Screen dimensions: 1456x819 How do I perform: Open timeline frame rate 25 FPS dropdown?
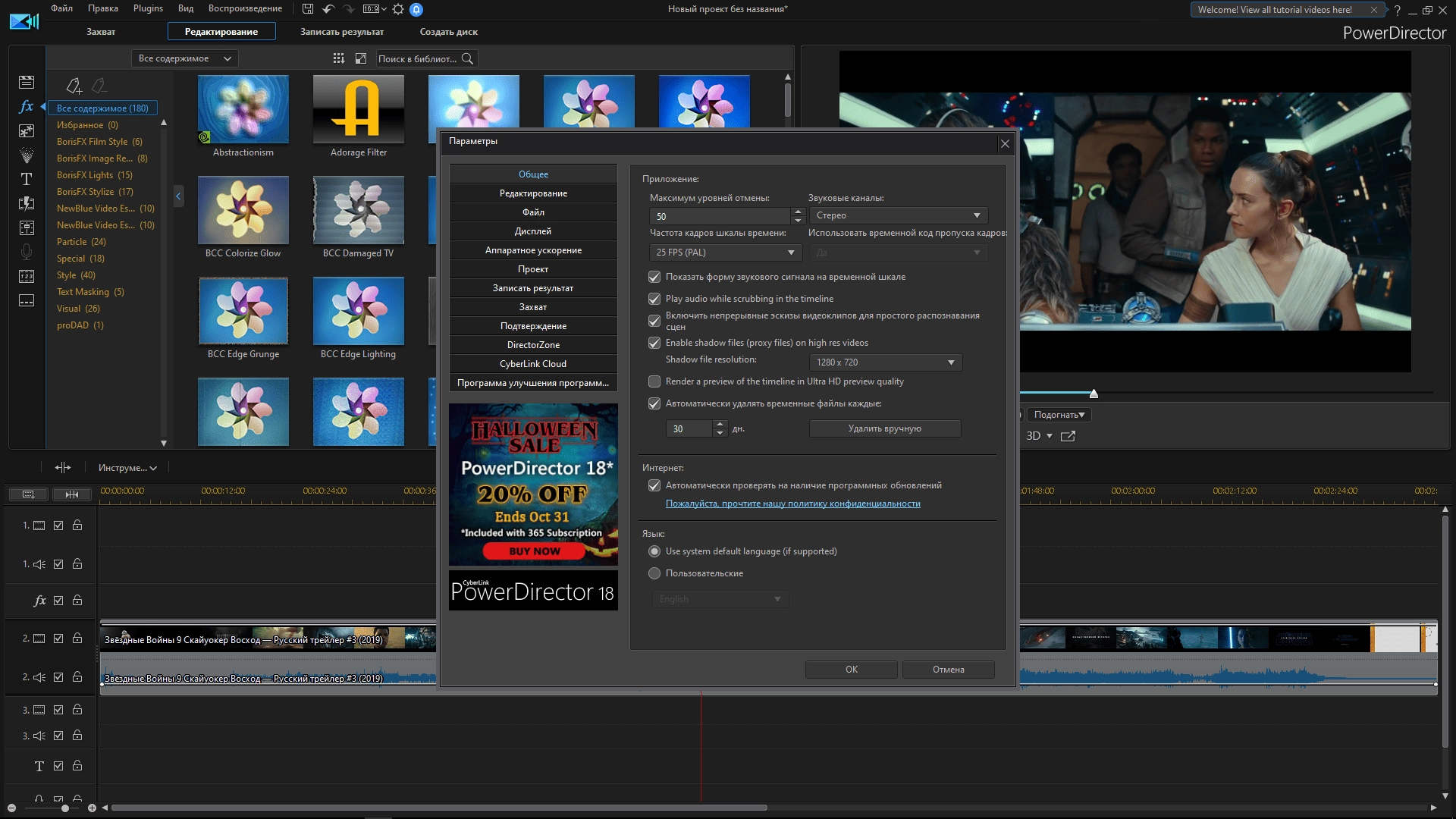point(725,253)
